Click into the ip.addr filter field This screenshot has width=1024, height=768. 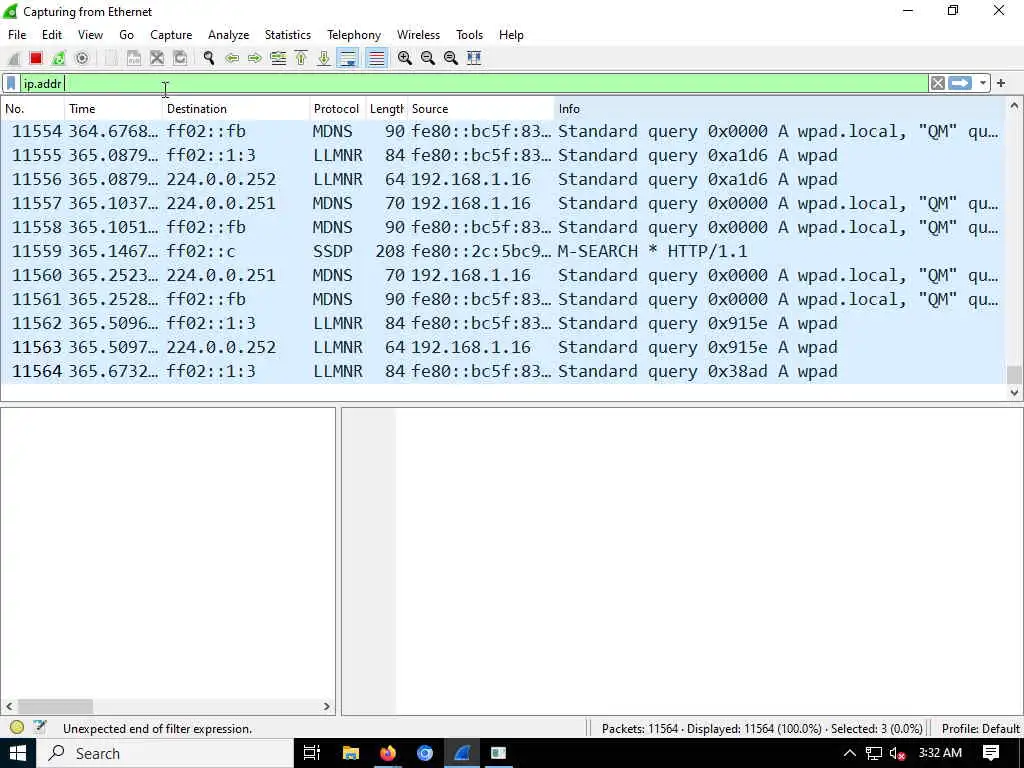[x=473, y=84]
